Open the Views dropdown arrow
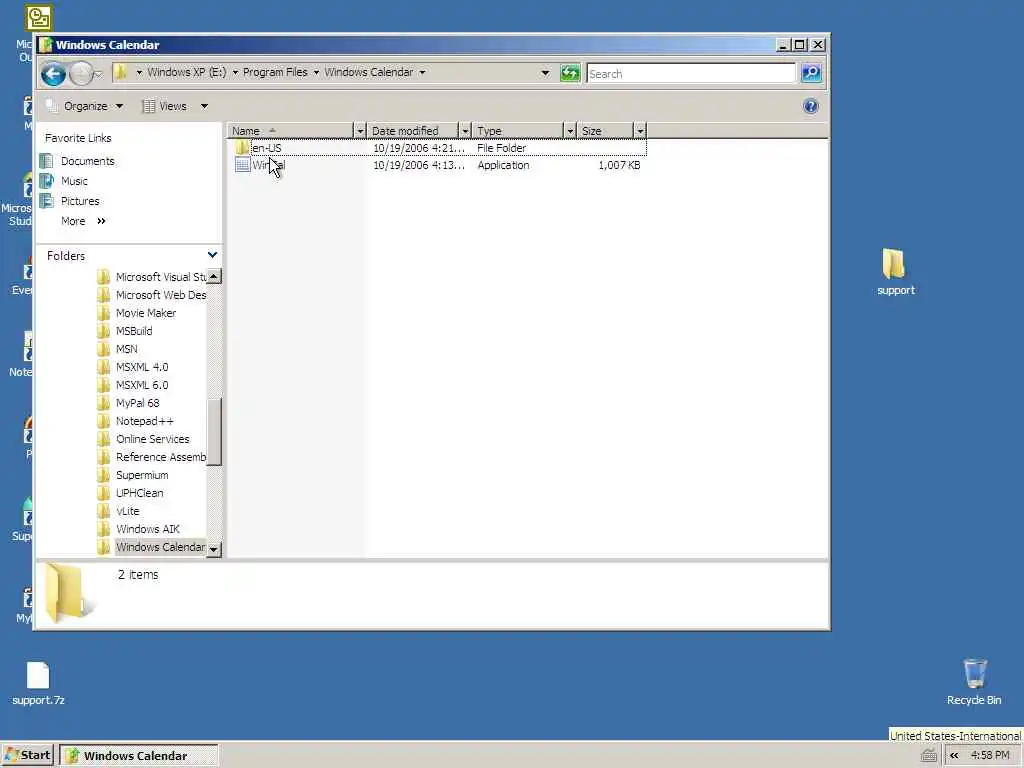 point(204,106)
